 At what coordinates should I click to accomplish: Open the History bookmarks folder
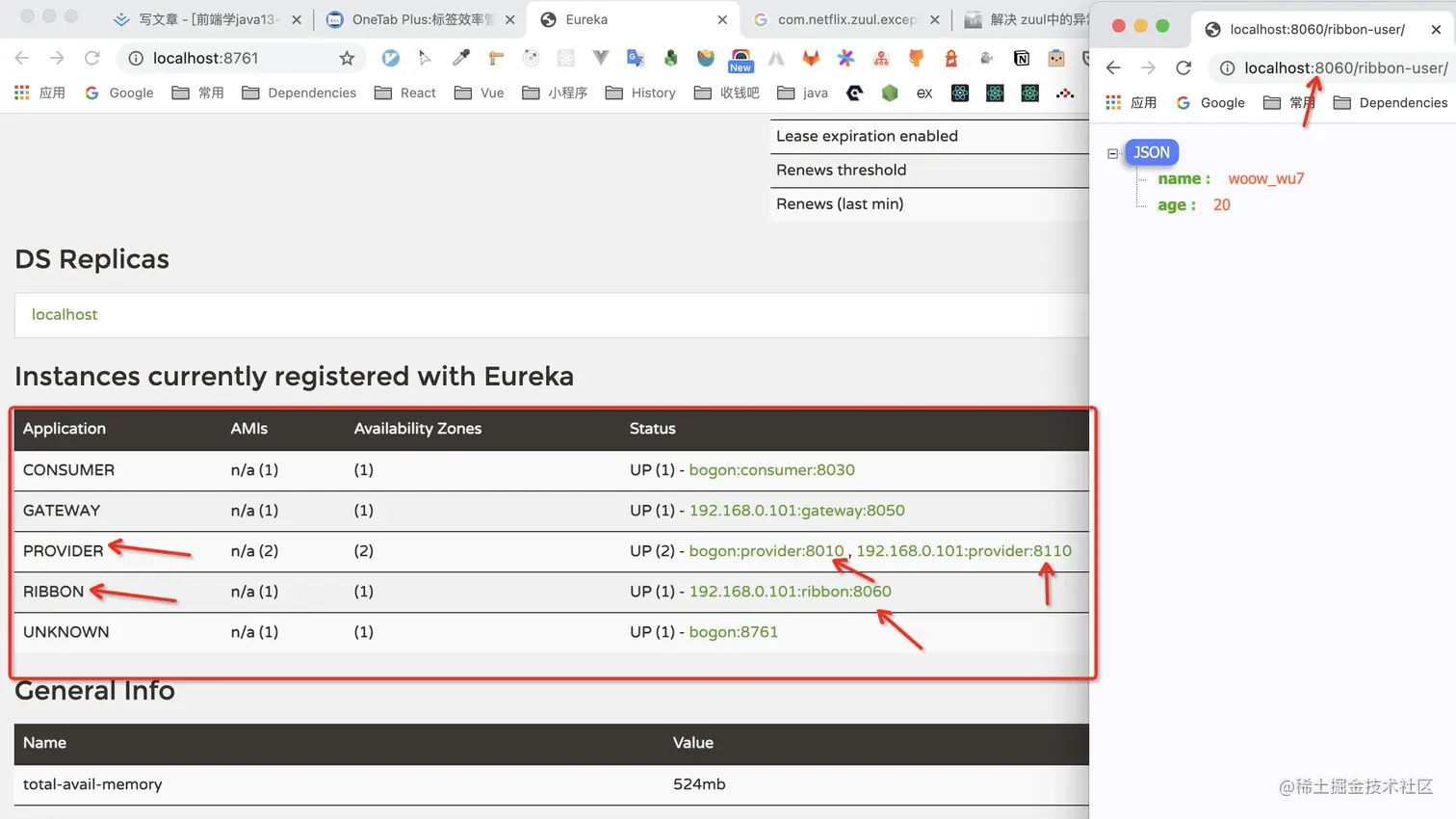click(x=640, y=92)
